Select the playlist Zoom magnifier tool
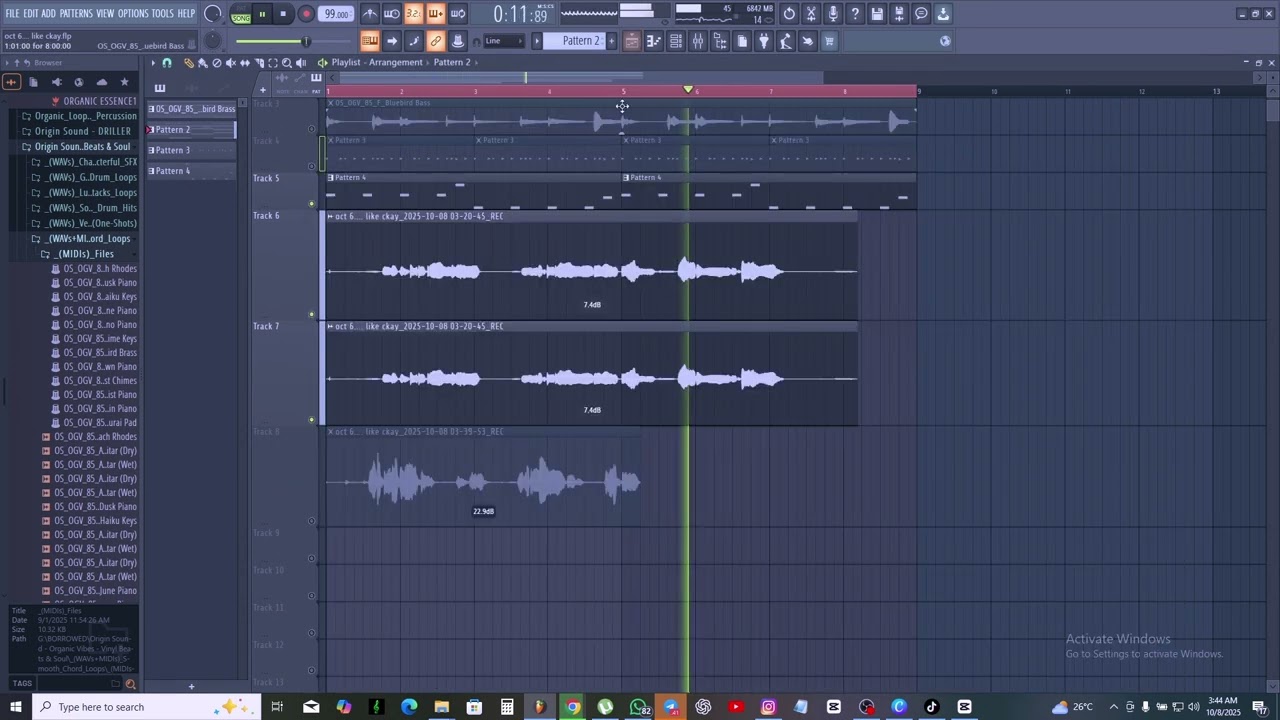Viewport: 1280px width, 720px height. click(x=286, y=63)
